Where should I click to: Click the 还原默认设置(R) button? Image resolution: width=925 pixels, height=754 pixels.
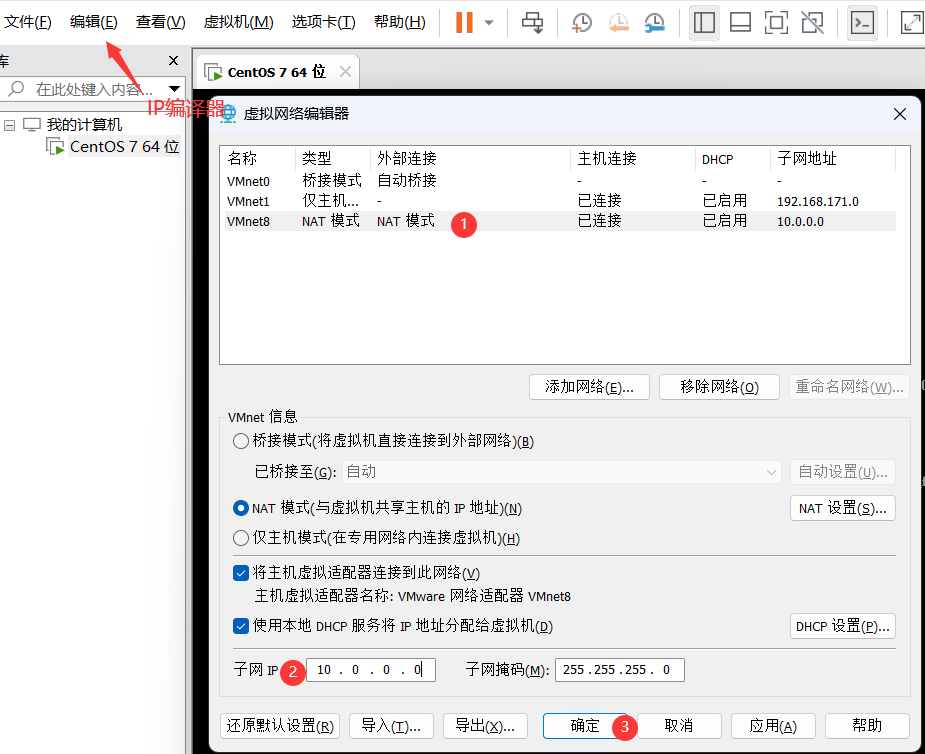point(280,726)
